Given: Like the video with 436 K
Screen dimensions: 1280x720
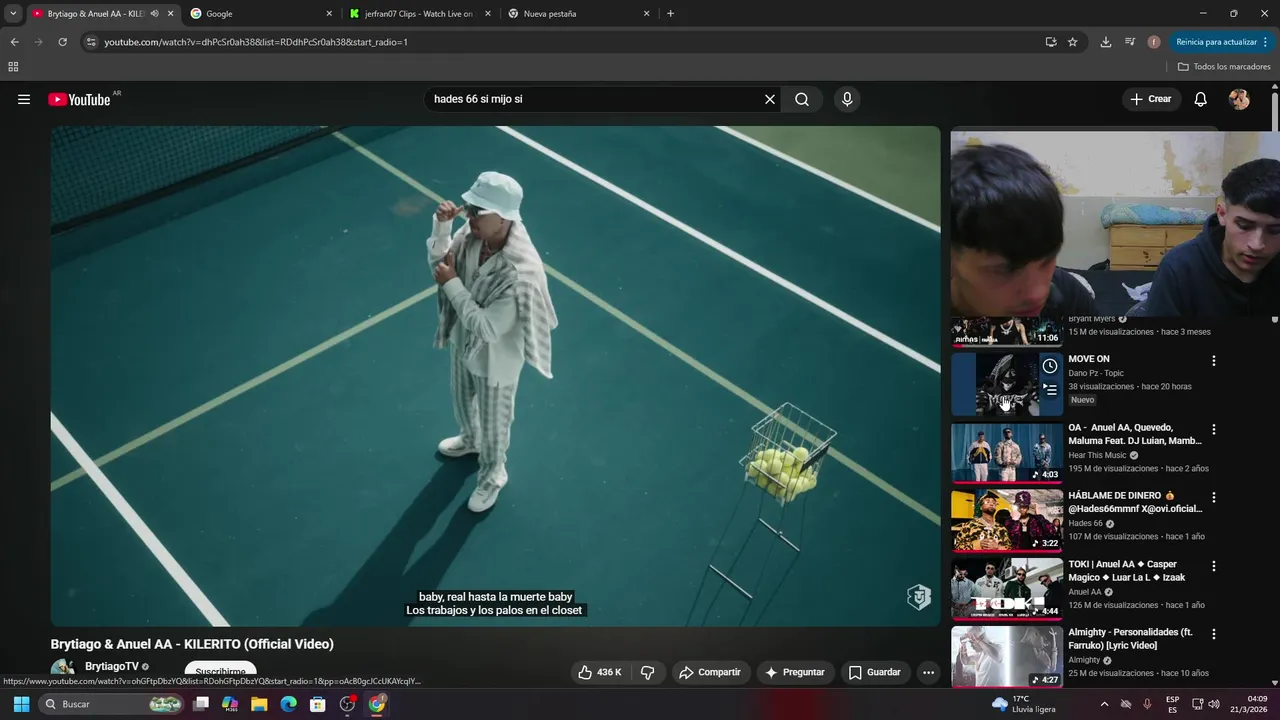Looking at the screenshot, I should click(x=599, y=672).
